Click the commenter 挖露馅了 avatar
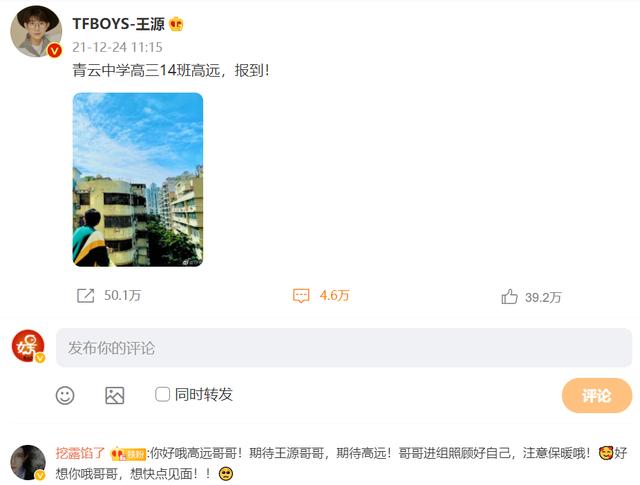 coord(28,462)
